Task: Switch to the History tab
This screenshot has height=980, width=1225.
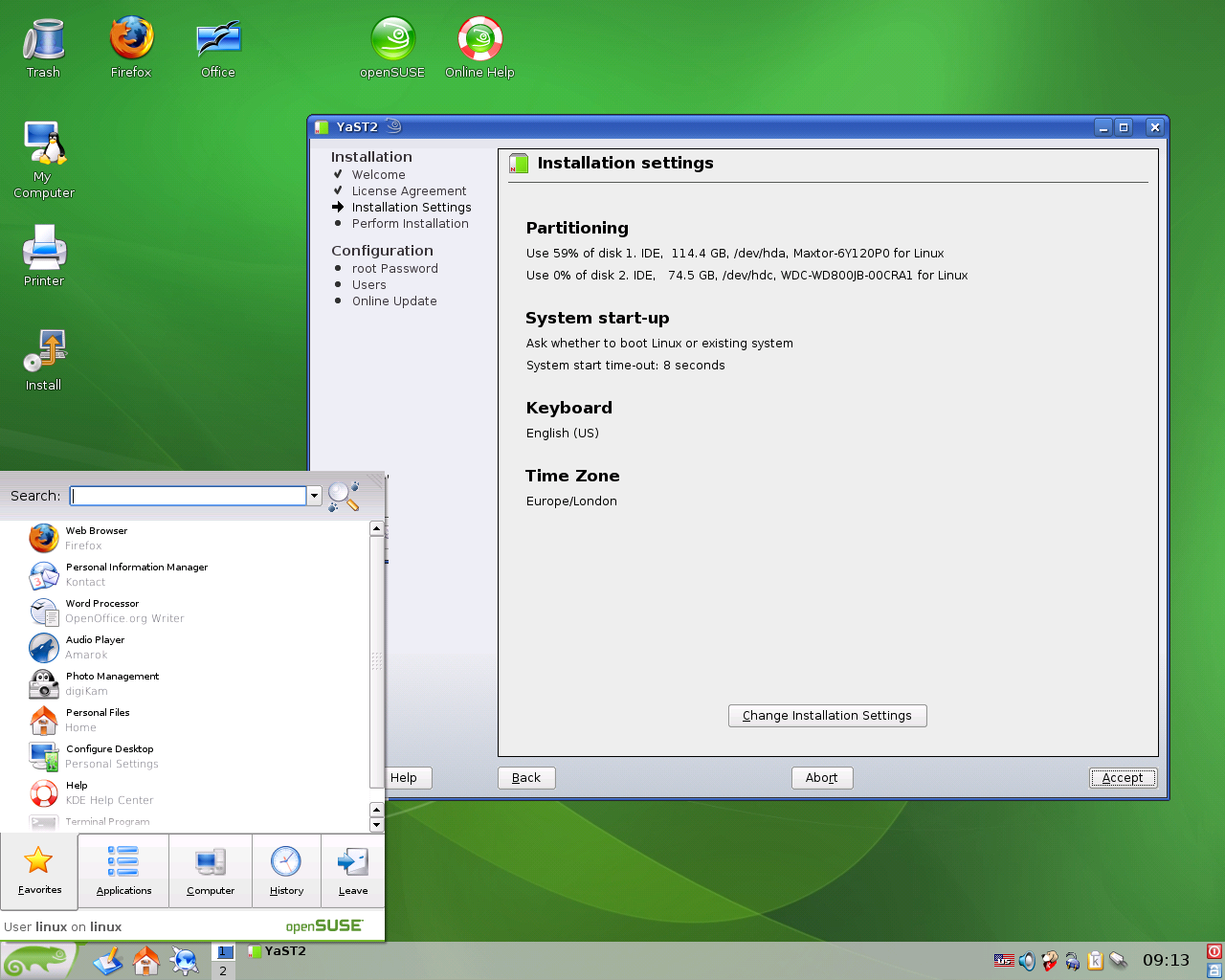Action: 286,871
